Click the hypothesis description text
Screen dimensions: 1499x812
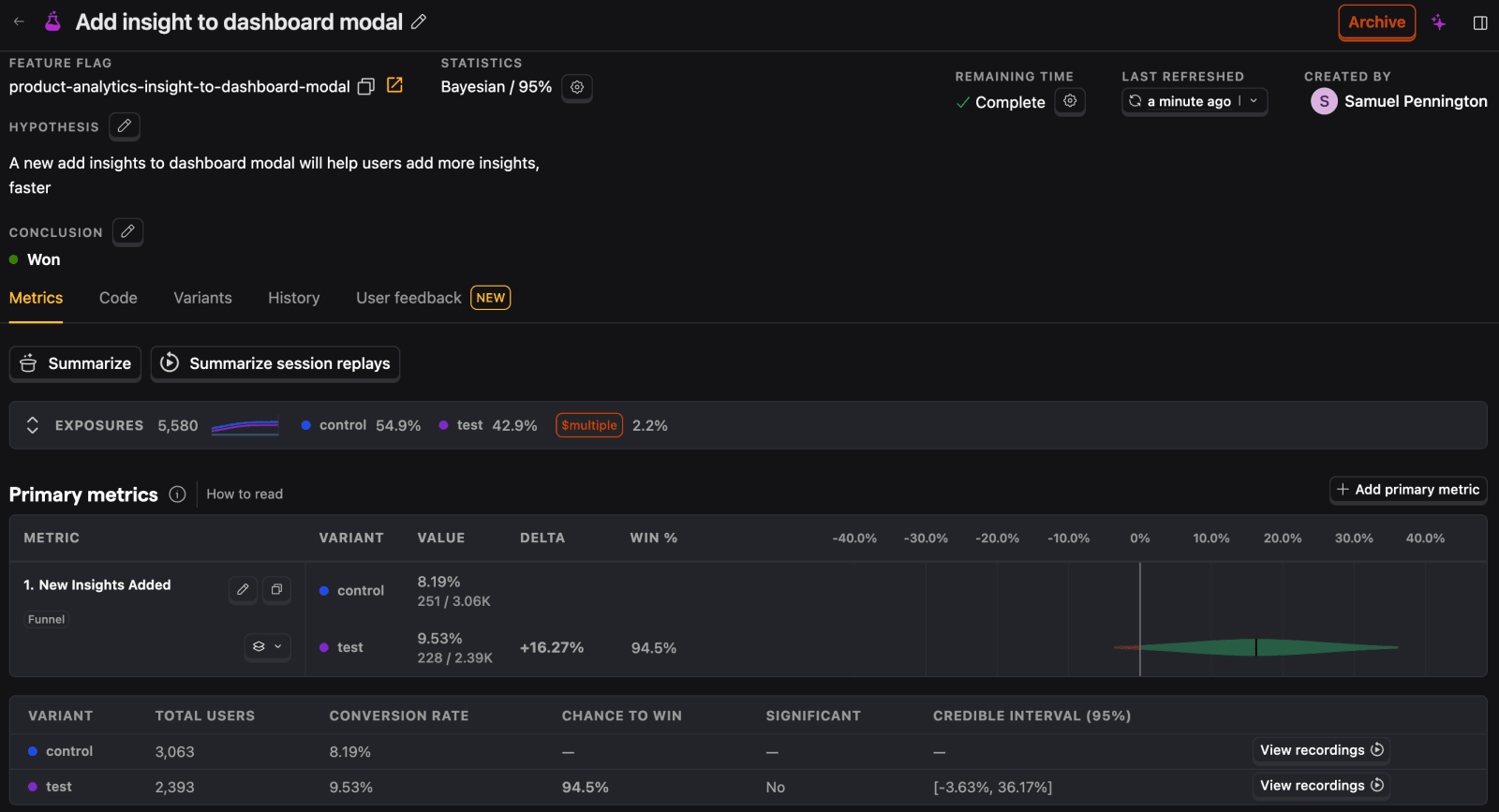[x=275, y=175]
